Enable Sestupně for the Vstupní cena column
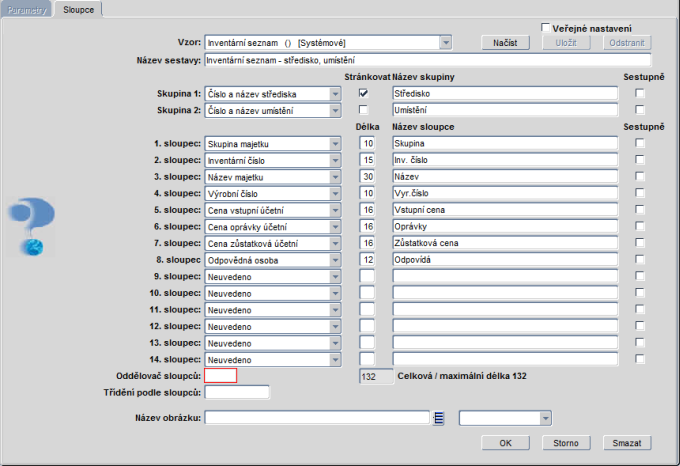680x466 pixels. (640, 210)
